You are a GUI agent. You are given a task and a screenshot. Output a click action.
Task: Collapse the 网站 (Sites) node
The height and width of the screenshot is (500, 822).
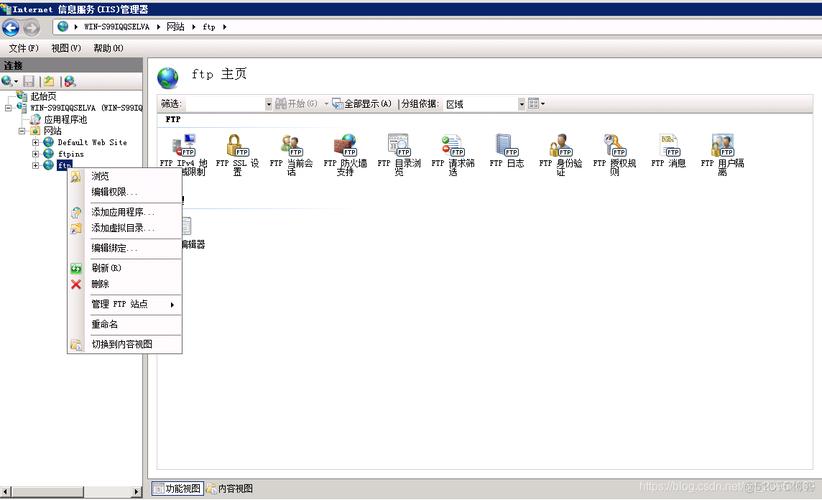(x=21, y=131)
